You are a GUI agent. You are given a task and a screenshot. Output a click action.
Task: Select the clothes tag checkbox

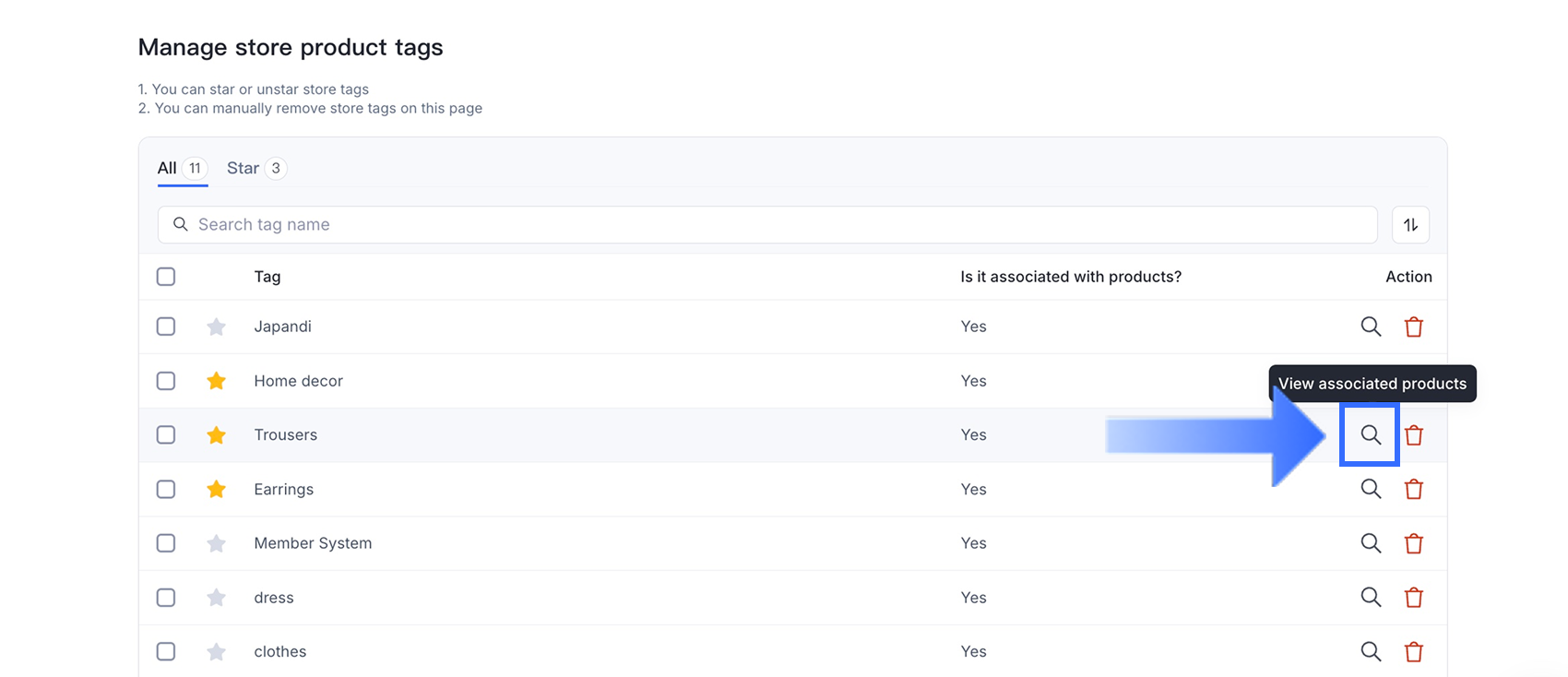pos(166,651)
